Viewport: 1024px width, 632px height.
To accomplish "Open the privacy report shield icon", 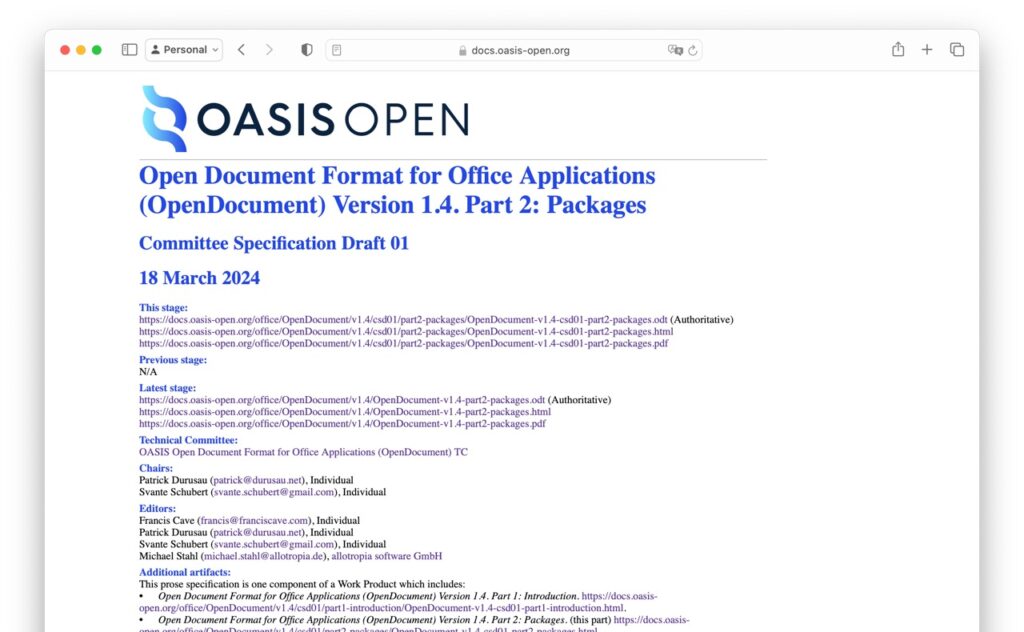I will 307,50.
